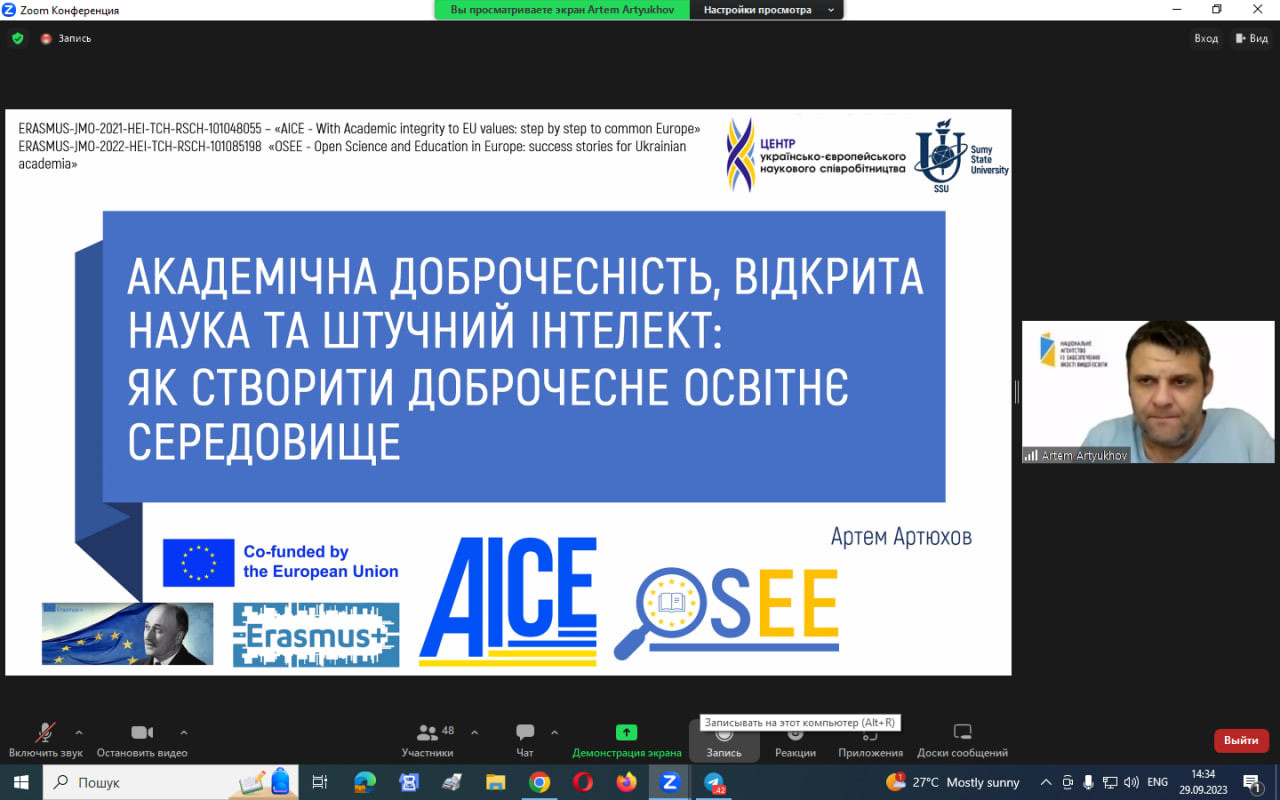Screen dimensions: 1280x800
Task: Click the red Запись recording indicator
Action: coord(66,38)
